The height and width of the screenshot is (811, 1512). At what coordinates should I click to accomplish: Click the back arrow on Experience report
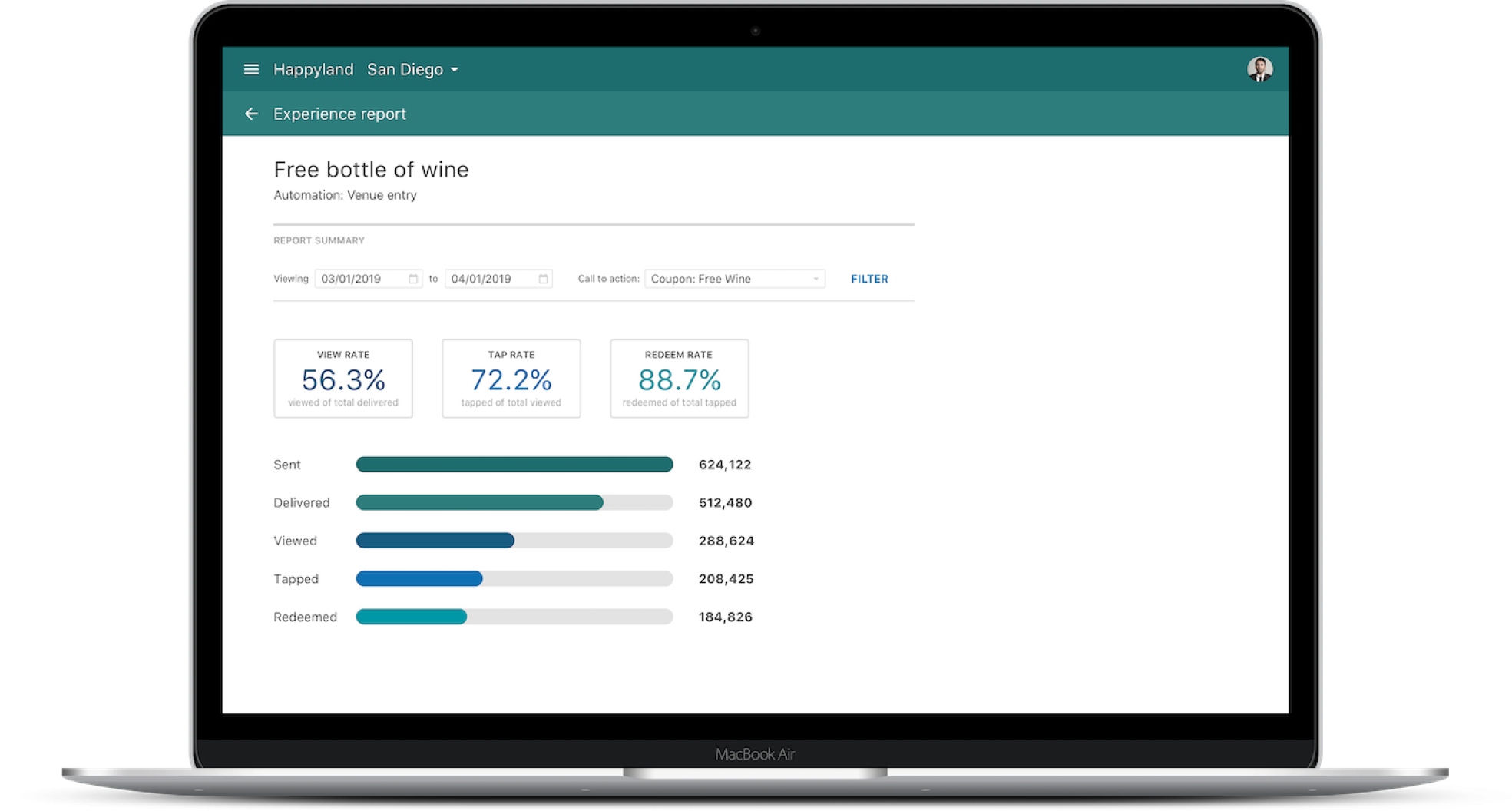point(253,114)
